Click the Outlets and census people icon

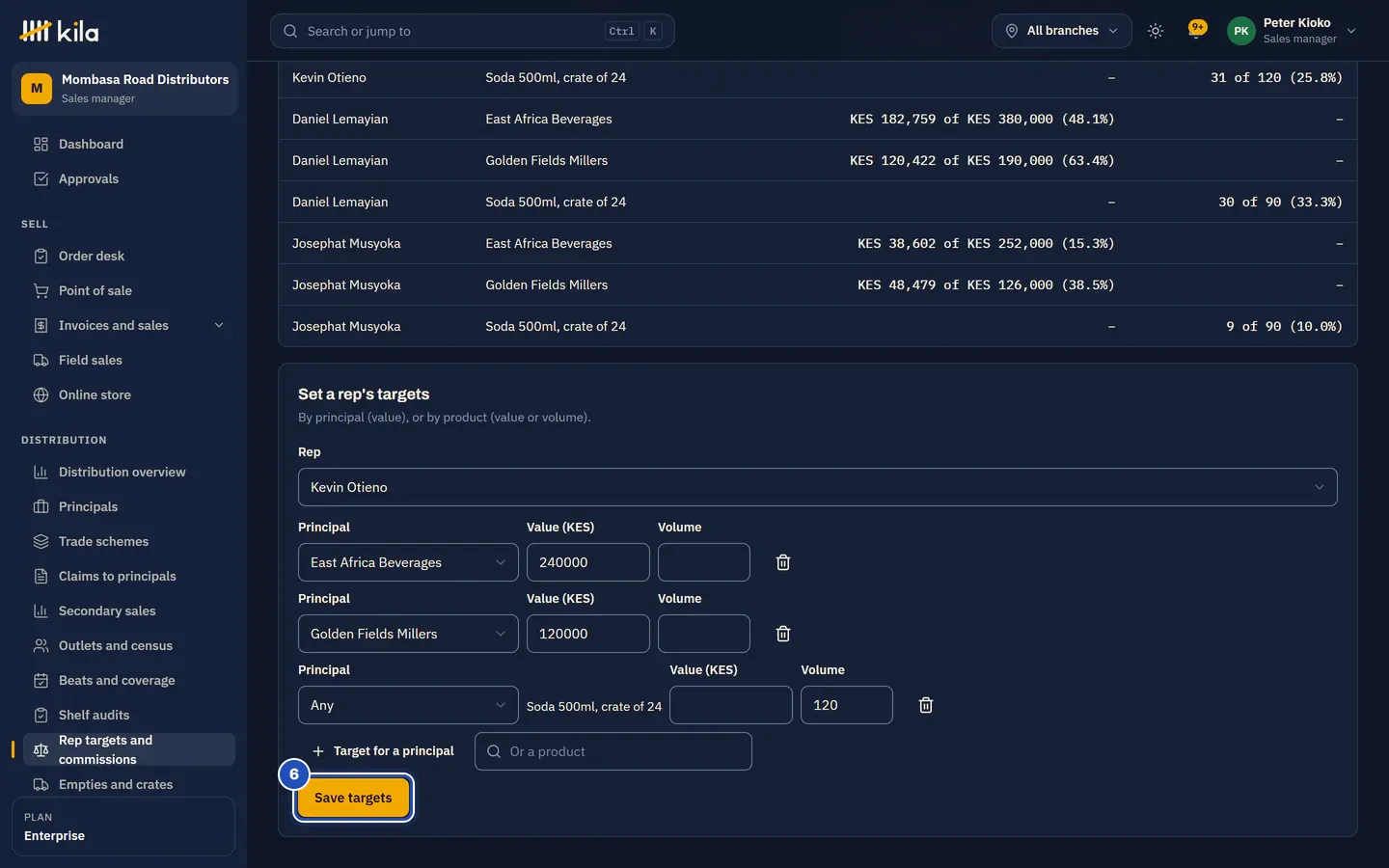click(x=41, y=646)
